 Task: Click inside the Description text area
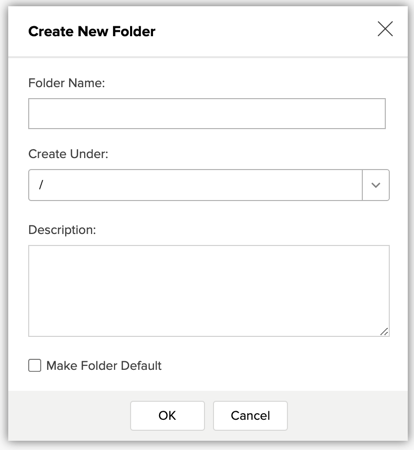coord(209,291)
